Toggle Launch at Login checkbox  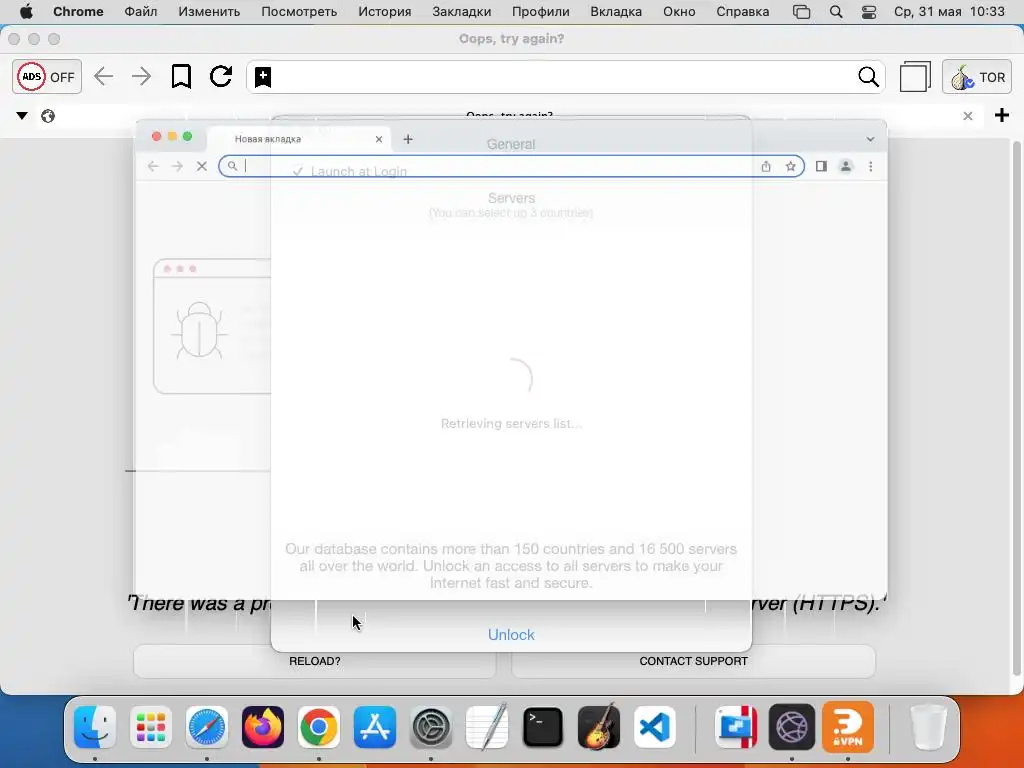(298, 172)
